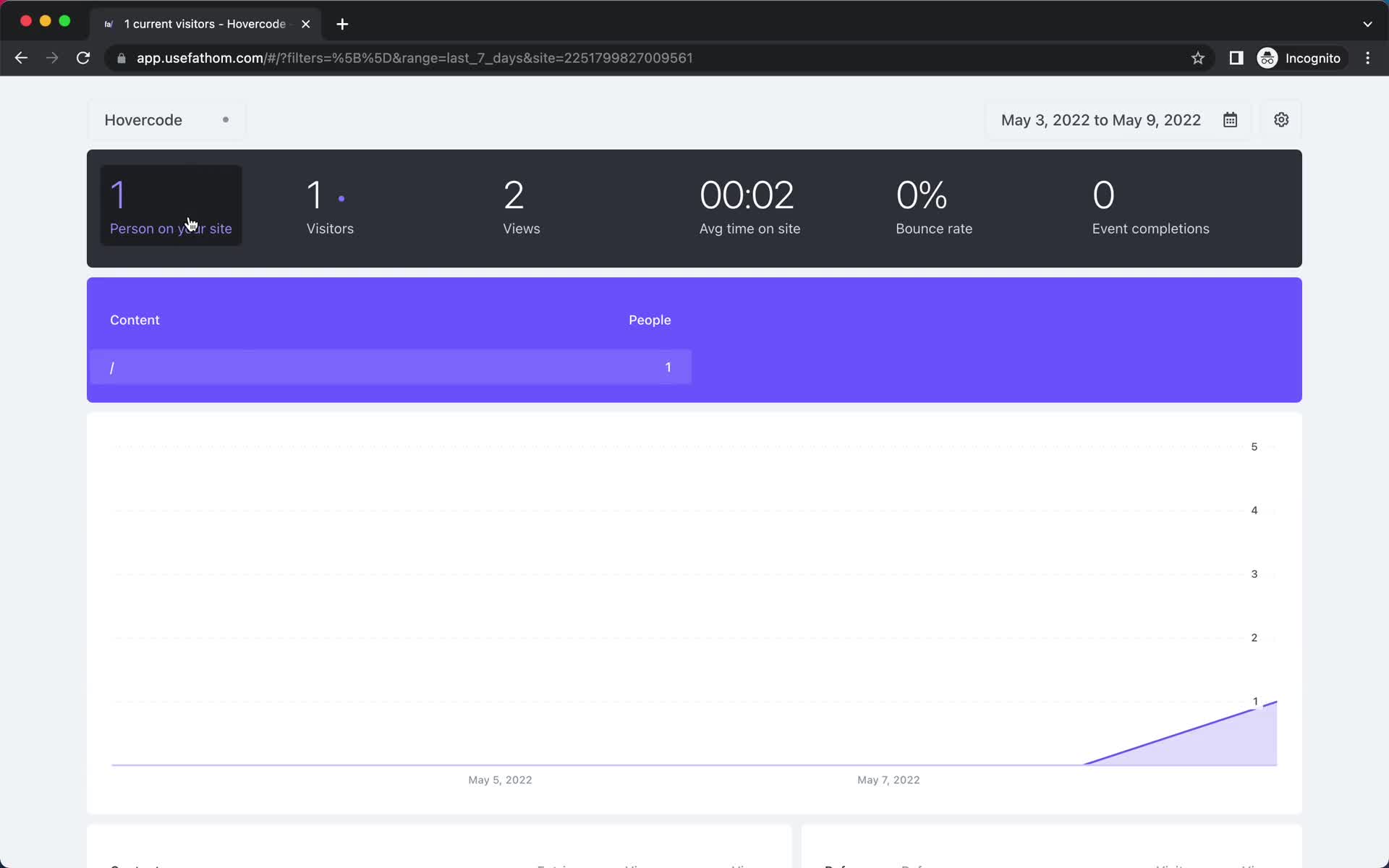Bookmark this page with star icon
The height and width of the screenshot is (868, 1389).
point(1198,58)
